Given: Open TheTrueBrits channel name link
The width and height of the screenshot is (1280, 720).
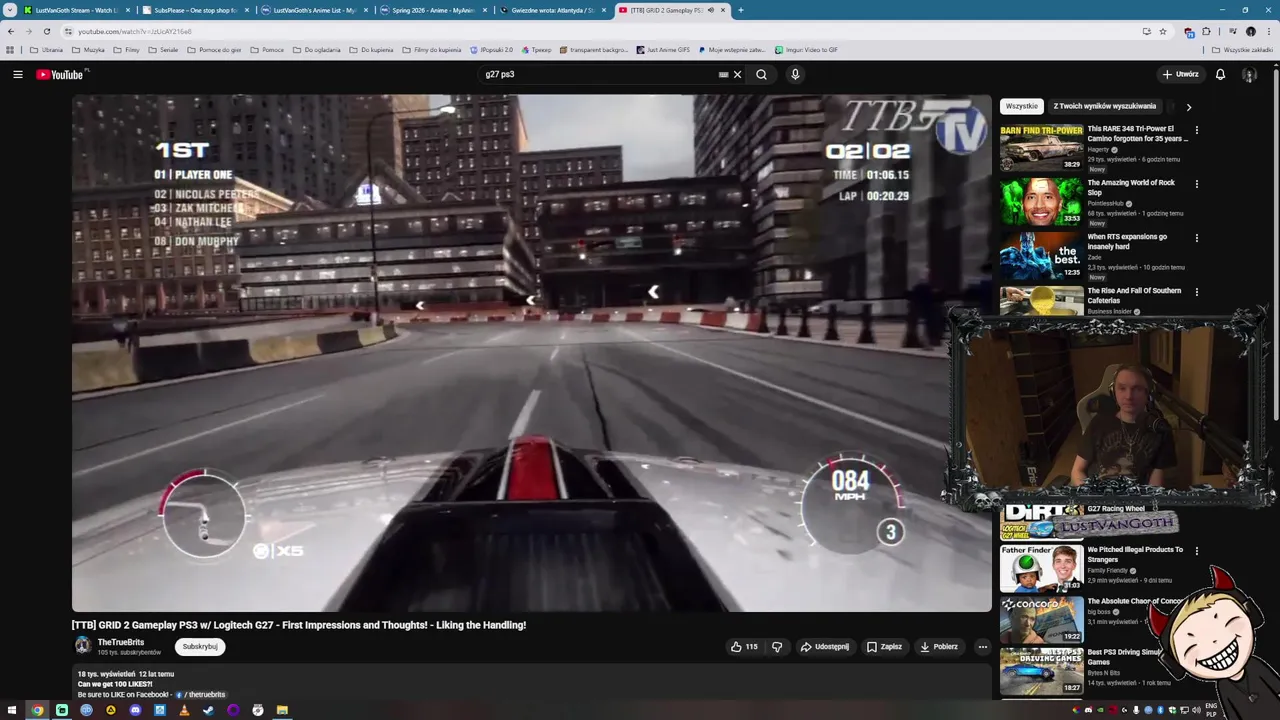Looking at the screenshot, I should point(121,642).
